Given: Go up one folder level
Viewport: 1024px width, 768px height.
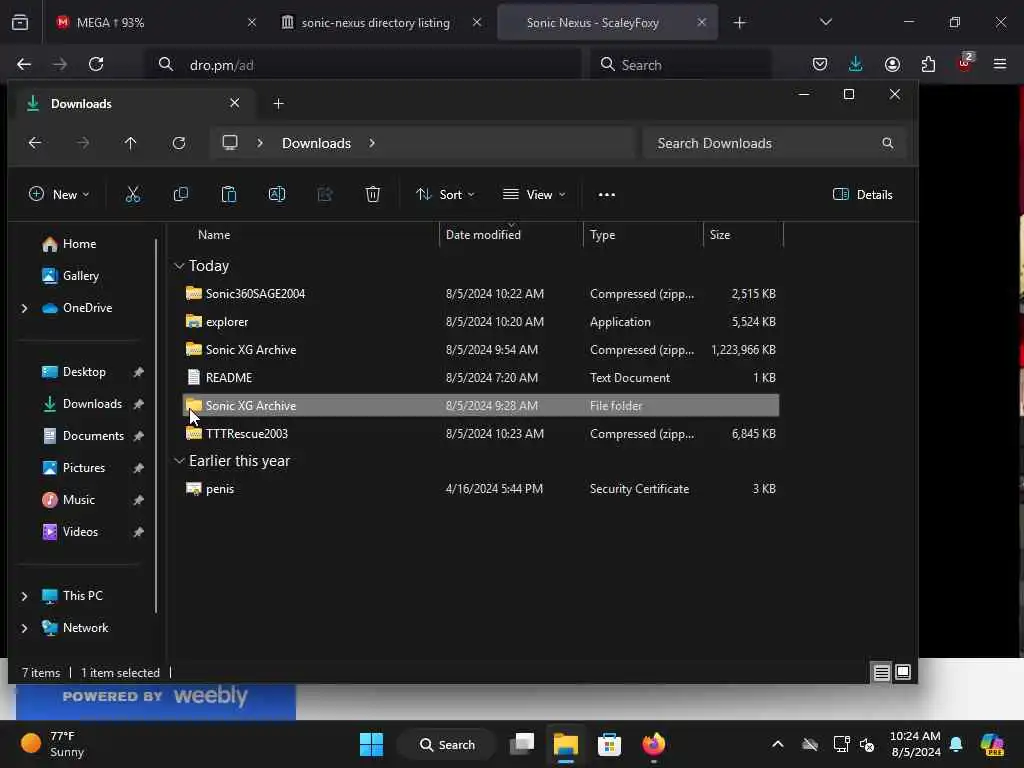Looking at the screenshot, I should pos(131,143).
